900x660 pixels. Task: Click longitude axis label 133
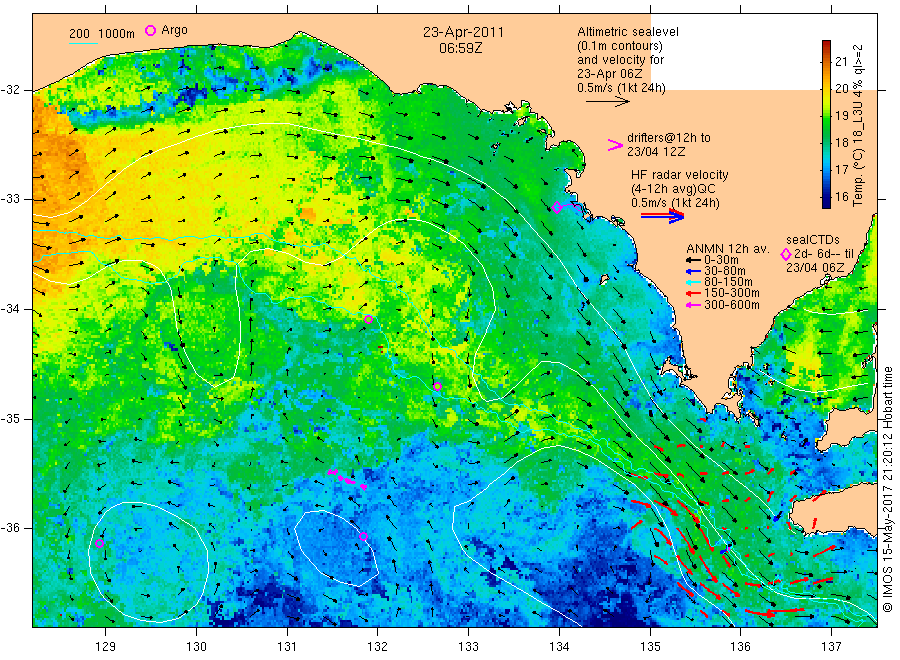(x=468, y=647)
